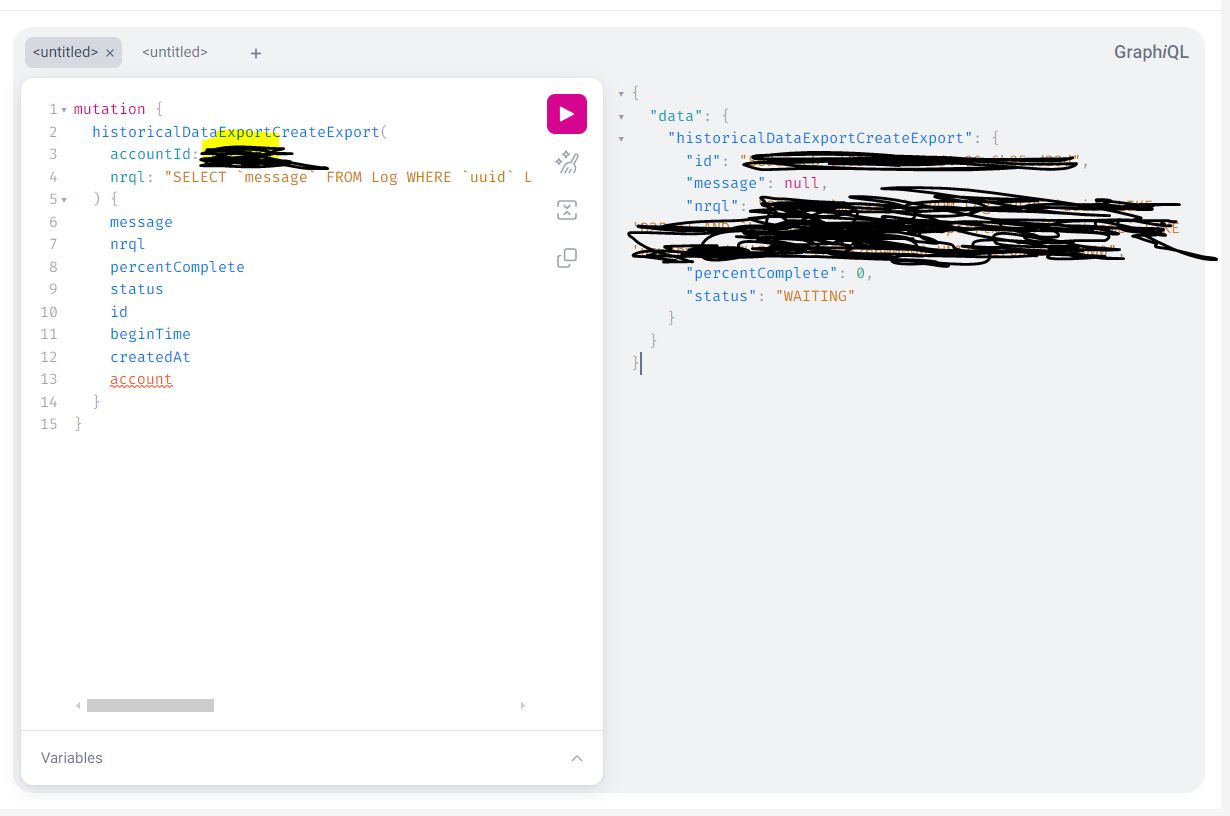Collapse the "data" object fold arrow
Image resolution: width=1230 pixels, height=816 pixels.
(x=621, y=116)
